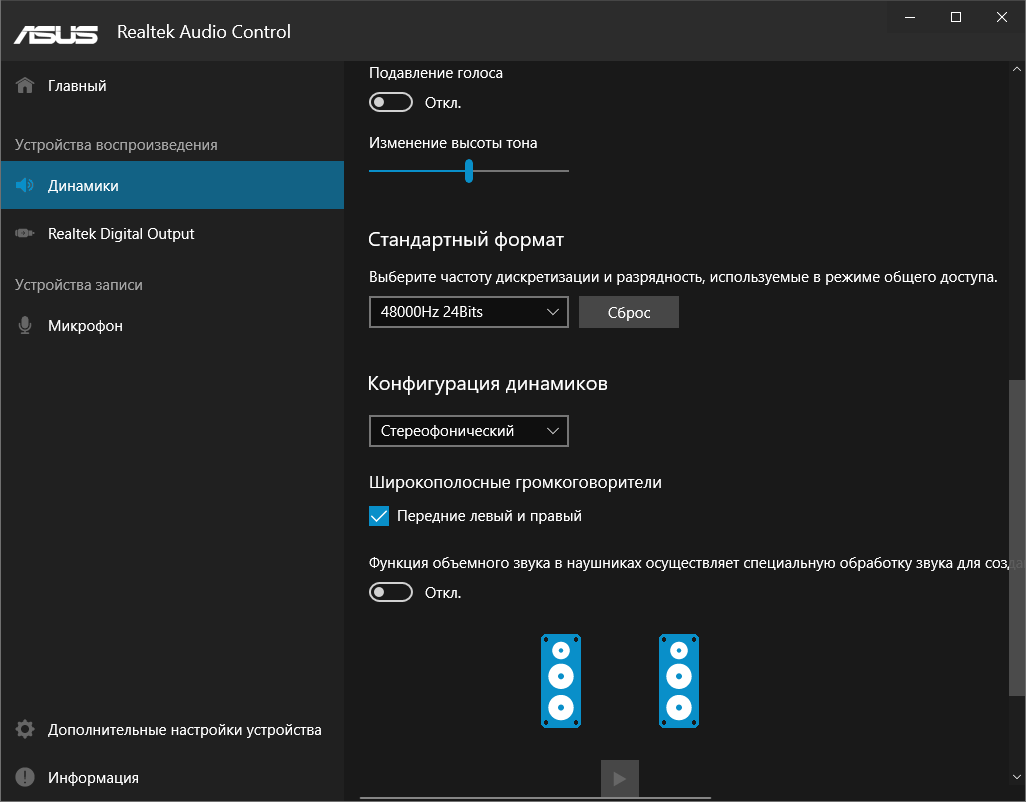Enable headphone surround sound toggle
This screenshot has height=802, width=1026.
[x=391, y=592]
